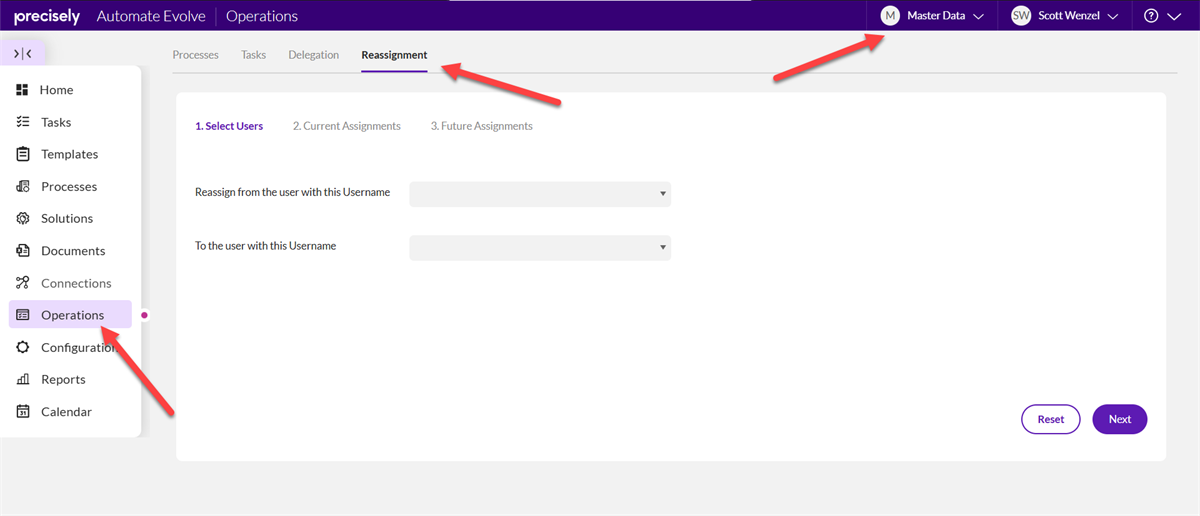The image size is (1200, 516).
Task: Click 'Reassign from the user with this Username' label
Action: (x=293, y=192)
